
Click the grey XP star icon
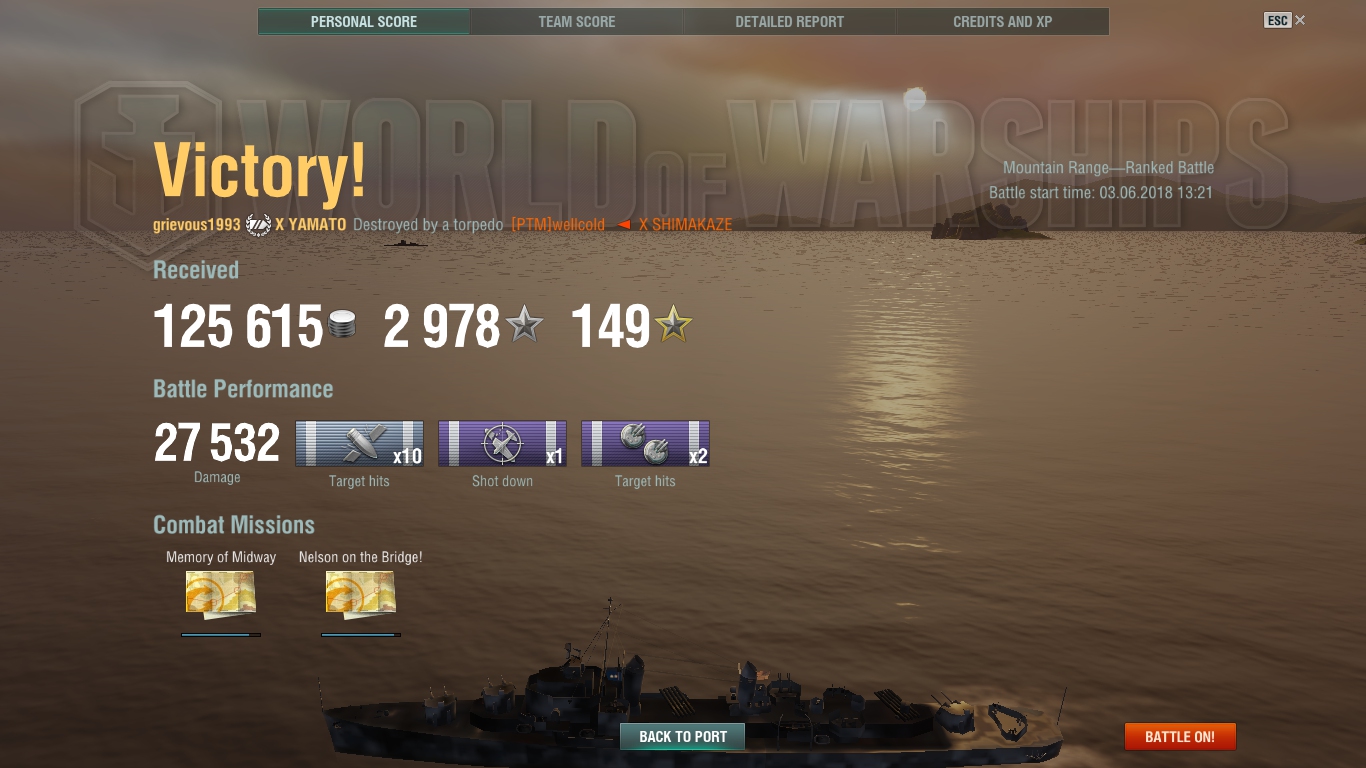click(x=524, y=325)
